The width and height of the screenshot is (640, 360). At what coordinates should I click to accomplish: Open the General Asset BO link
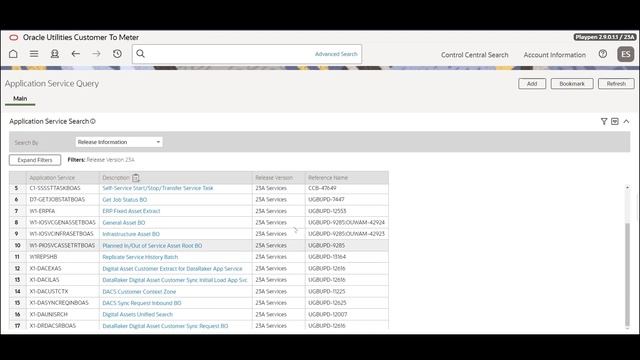coord(124,222)
